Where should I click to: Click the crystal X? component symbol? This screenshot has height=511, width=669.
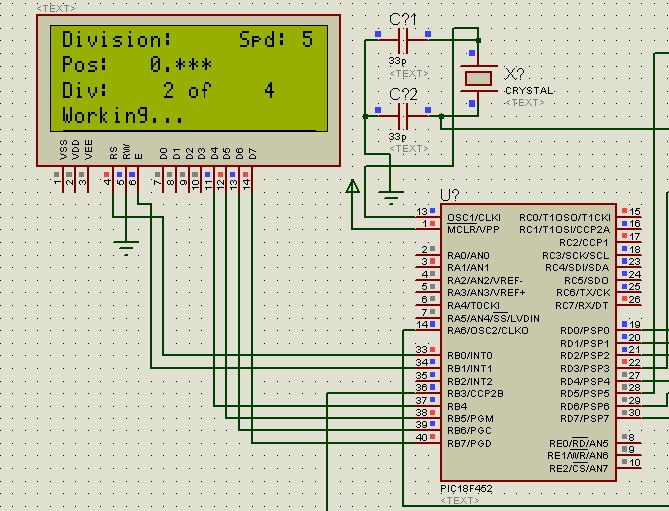[x=479, y=77]
